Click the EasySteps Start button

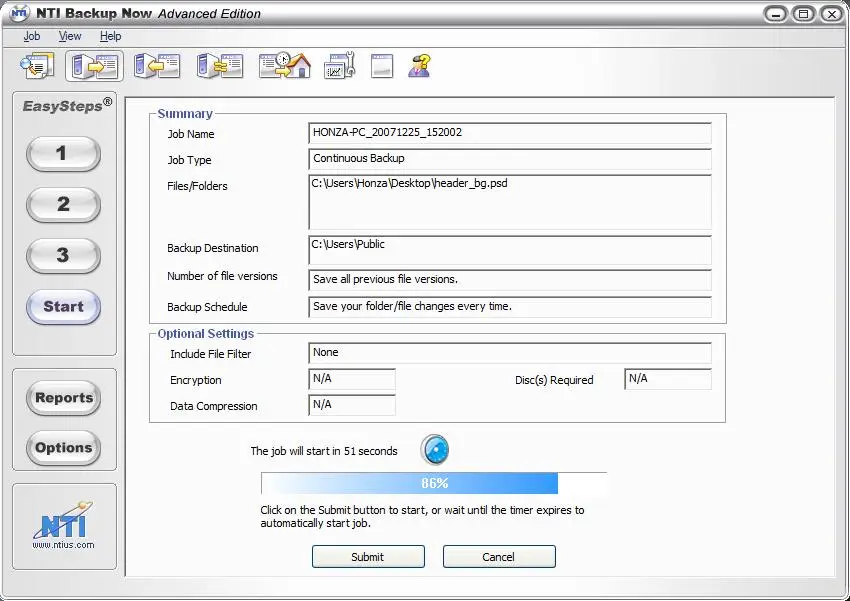(x=63, y=307)
